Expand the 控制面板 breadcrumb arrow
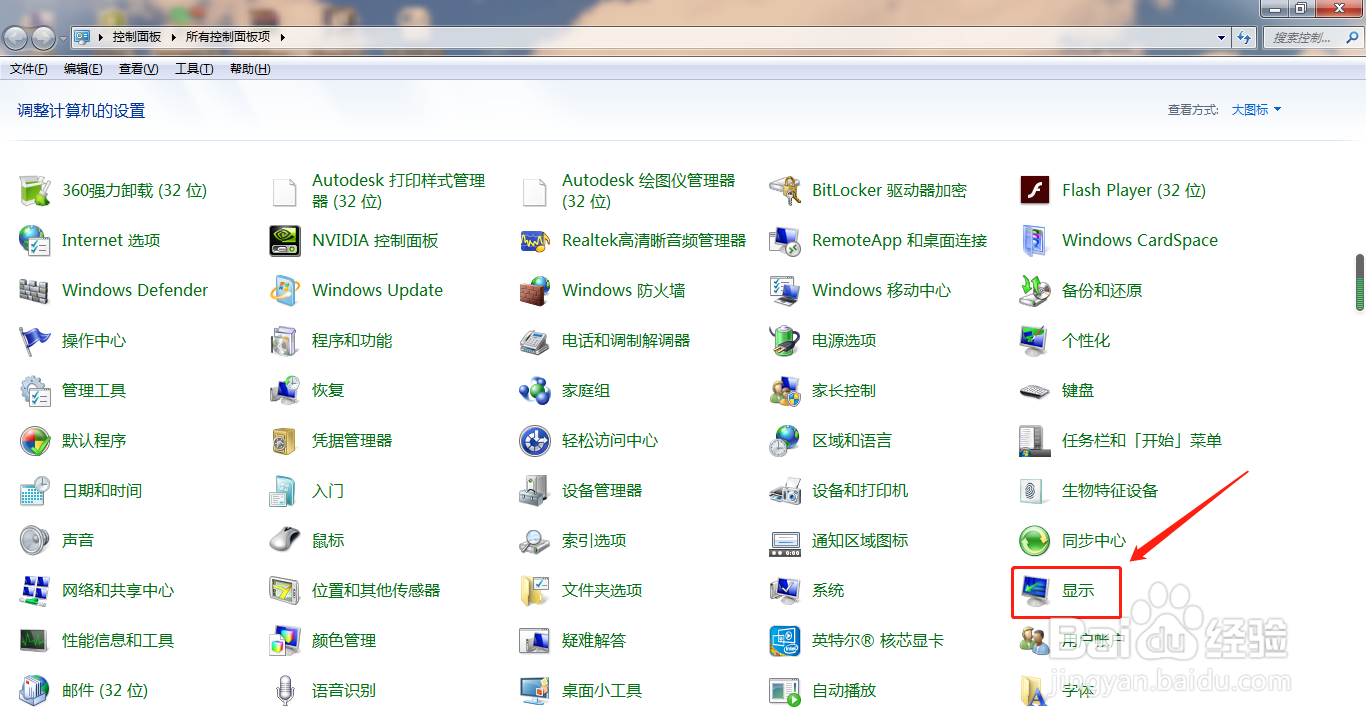The image size is (1366, 728). [x=172, y=37]
